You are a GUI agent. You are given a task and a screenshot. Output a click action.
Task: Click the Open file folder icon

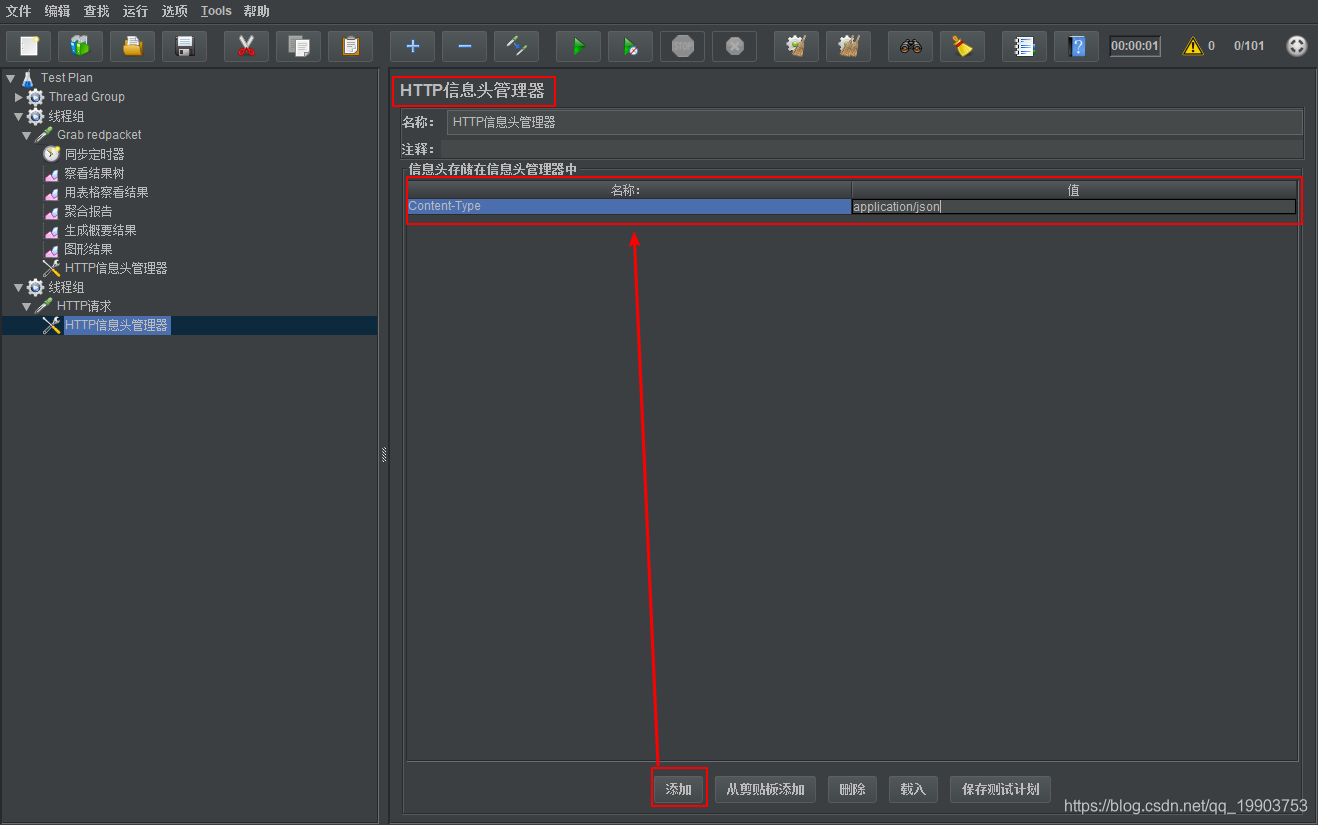click(132, 46)
